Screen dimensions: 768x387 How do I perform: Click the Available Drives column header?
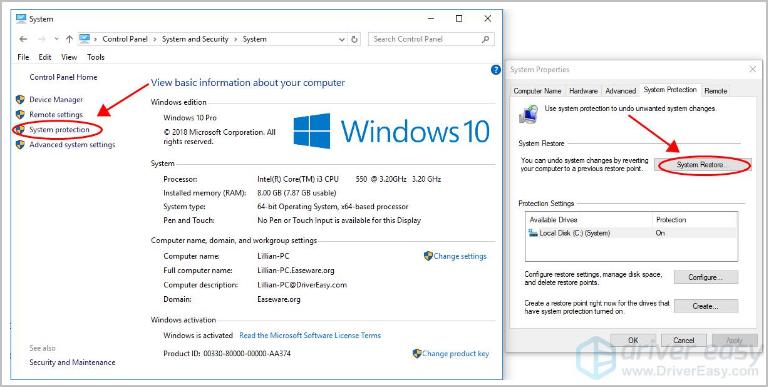tap(553, 220)
